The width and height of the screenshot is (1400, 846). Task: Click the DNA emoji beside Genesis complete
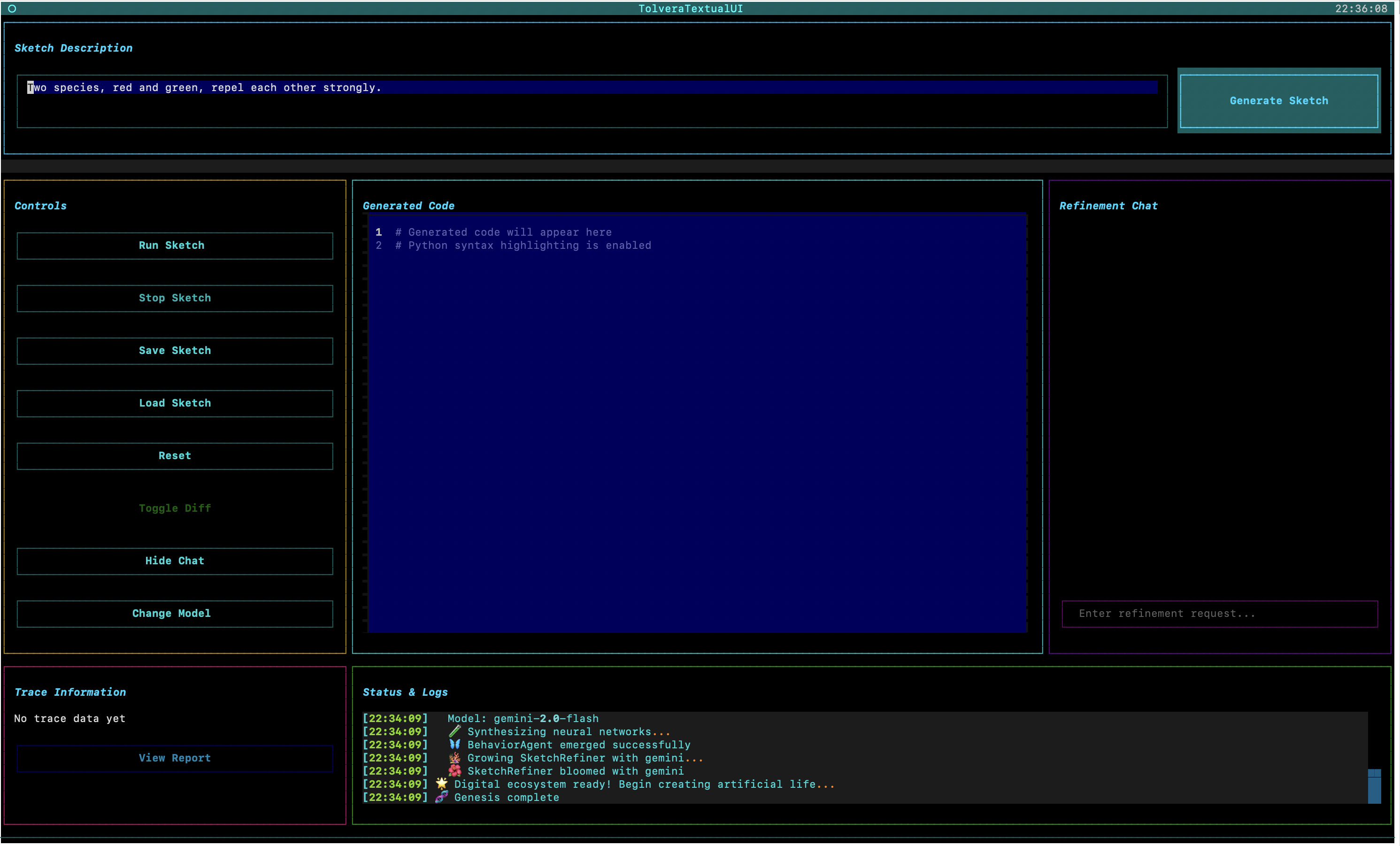coord(441,797)
